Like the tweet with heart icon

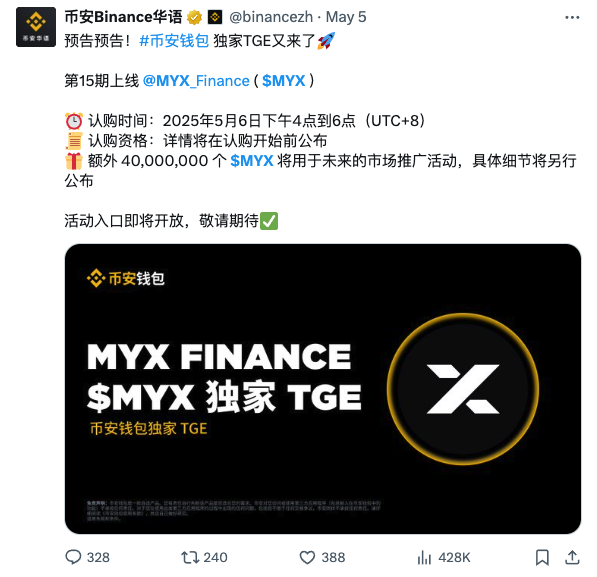click(x=307, y=558)
